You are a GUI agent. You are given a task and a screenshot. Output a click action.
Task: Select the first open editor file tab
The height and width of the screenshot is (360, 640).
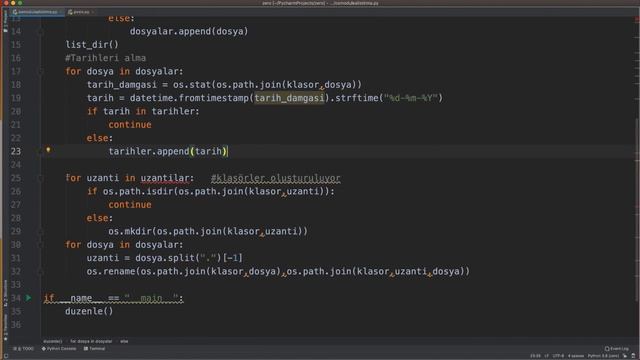38,12
